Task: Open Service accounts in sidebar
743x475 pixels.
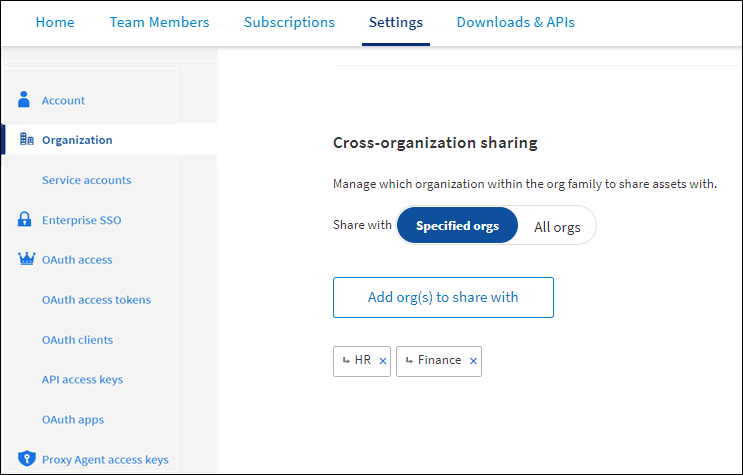Action: tap(86, 180)
